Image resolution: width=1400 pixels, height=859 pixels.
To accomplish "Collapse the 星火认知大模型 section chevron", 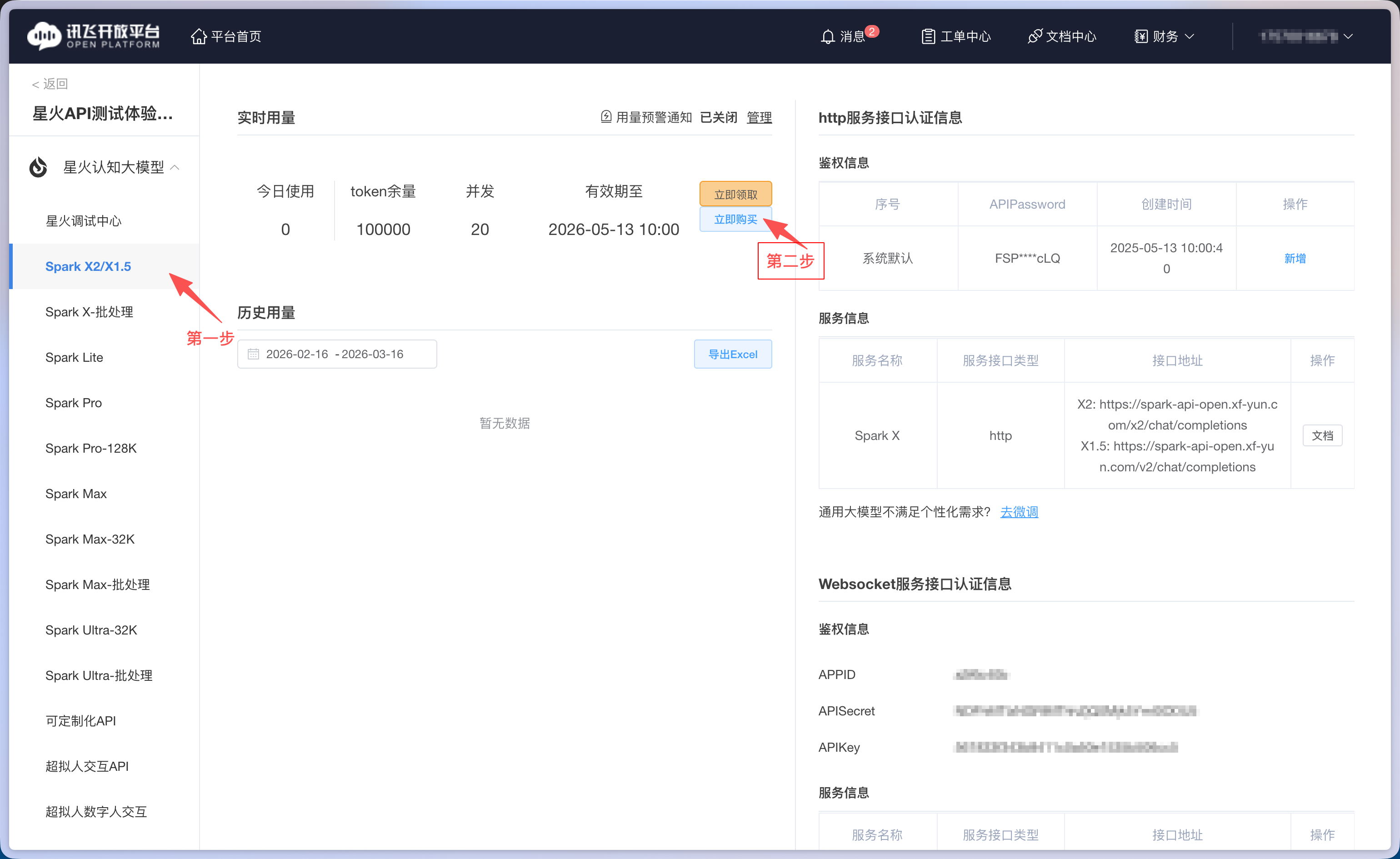I will [x=176, y=167].
